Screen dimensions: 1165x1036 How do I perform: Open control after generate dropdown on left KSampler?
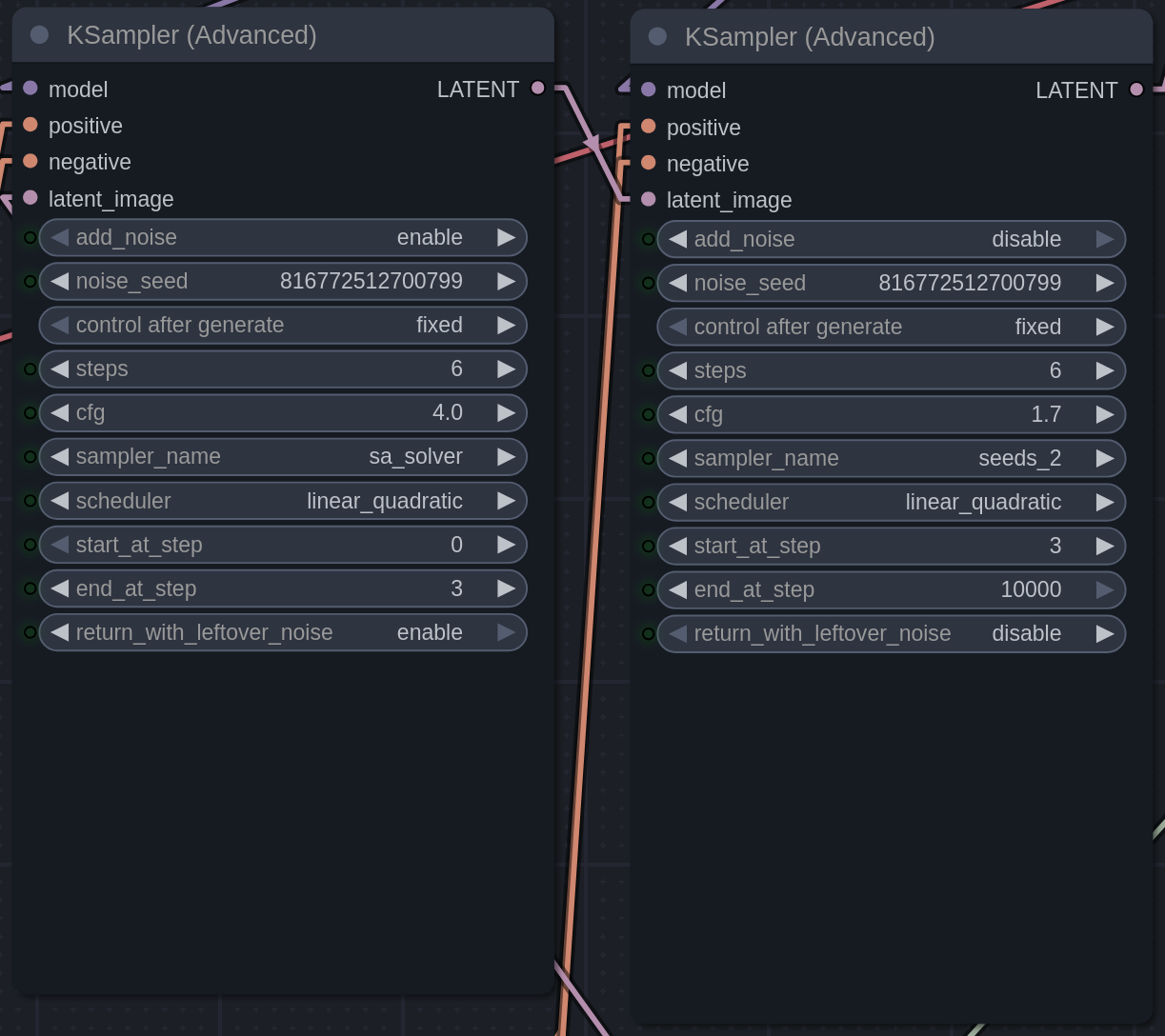click(283, 326)
